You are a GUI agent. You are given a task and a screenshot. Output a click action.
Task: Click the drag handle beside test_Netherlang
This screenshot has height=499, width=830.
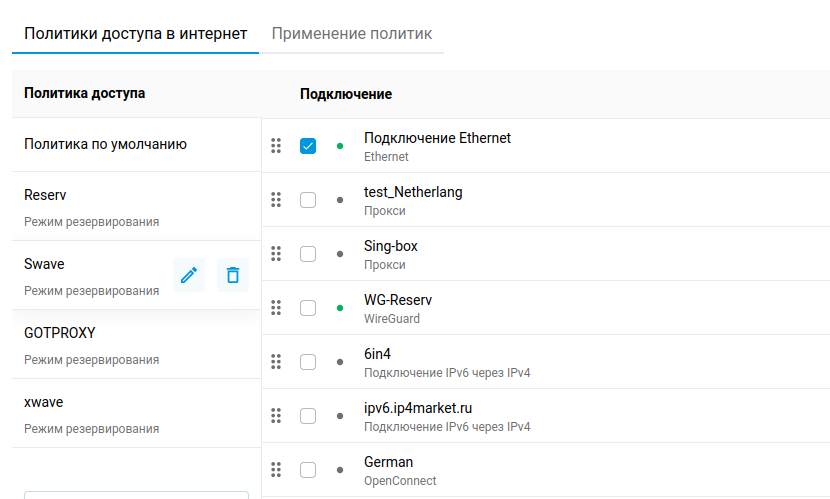[x=276, y=199]
